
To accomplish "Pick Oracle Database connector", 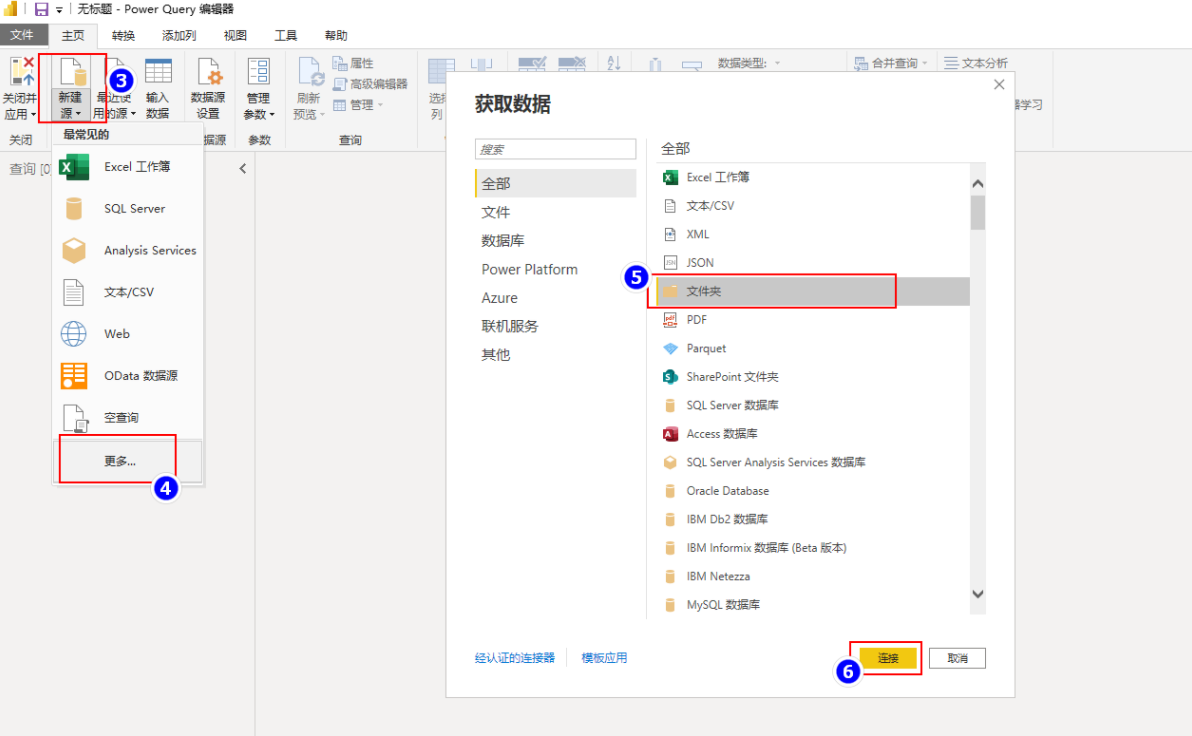I will (813, 490).
